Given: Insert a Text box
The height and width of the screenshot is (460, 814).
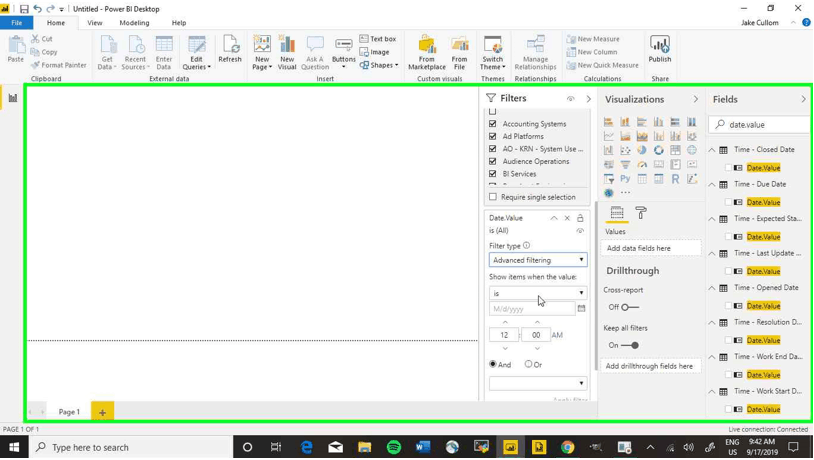Looking at the screenshot, I should 378,39.
